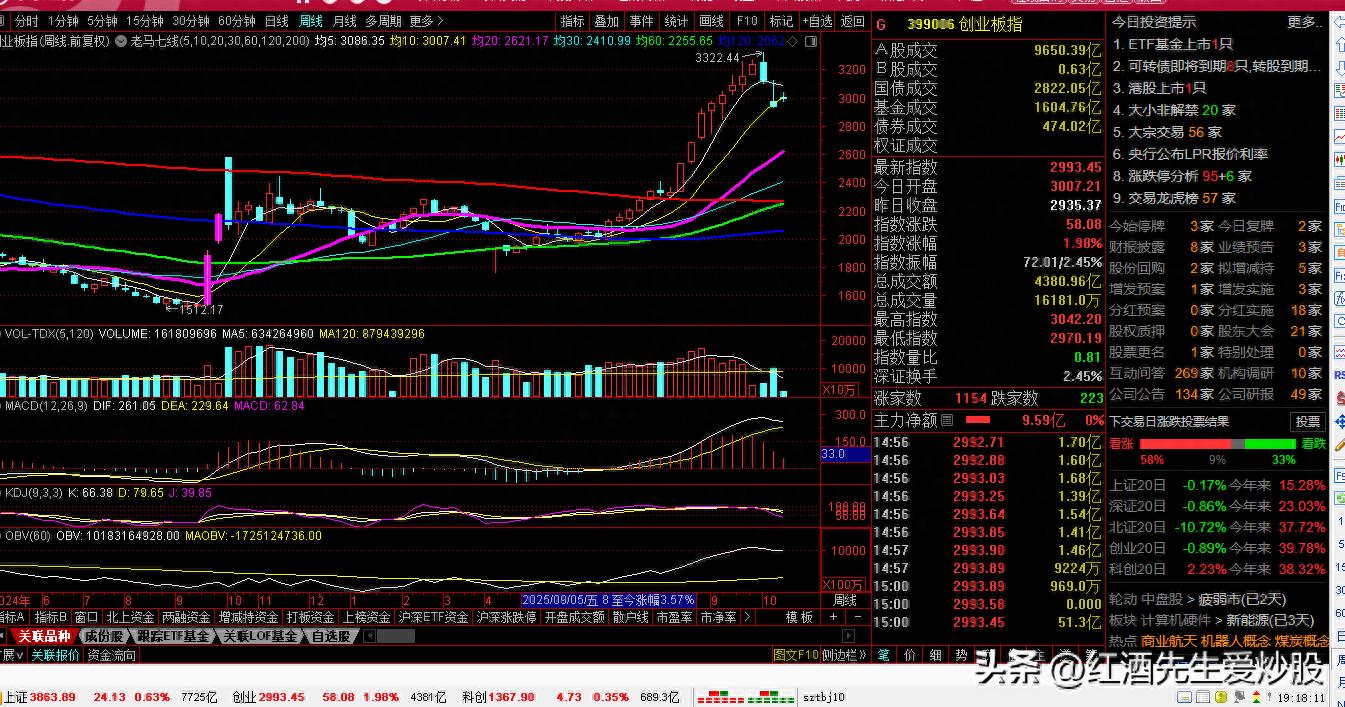Select the 打板资金 indicator tab
The width and height of the screenshot is (1345, 707).
point(310,618)
